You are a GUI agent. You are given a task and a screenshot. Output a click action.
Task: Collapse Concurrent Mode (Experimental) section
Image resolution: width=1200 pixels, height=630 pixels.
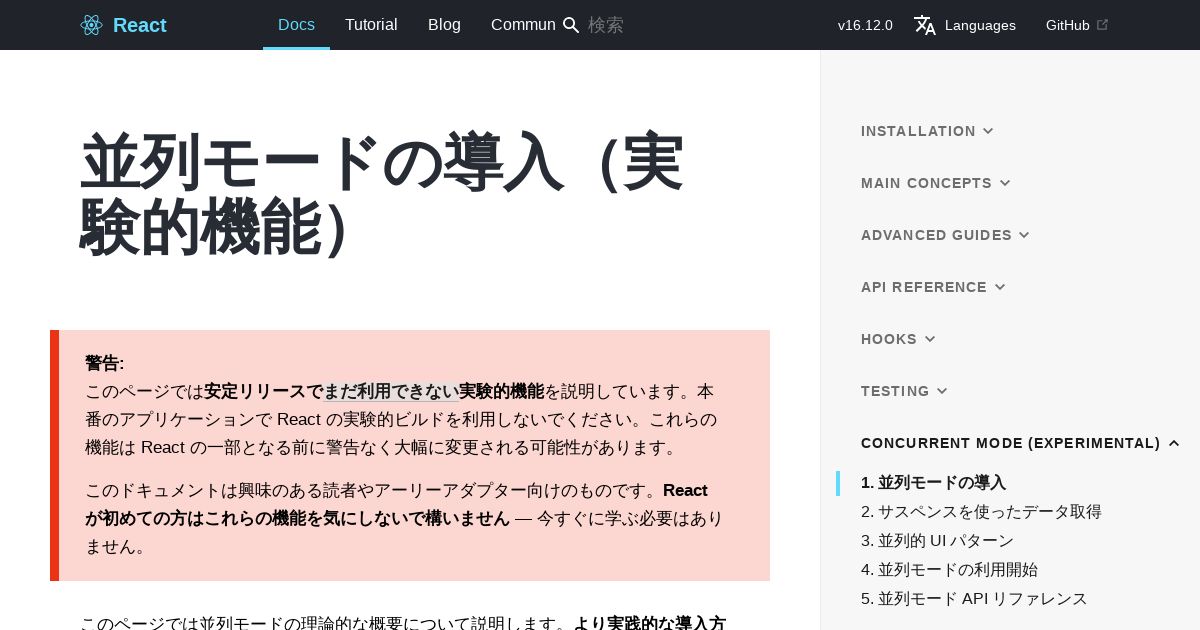pyautogui.click(x=1020, y=443)
